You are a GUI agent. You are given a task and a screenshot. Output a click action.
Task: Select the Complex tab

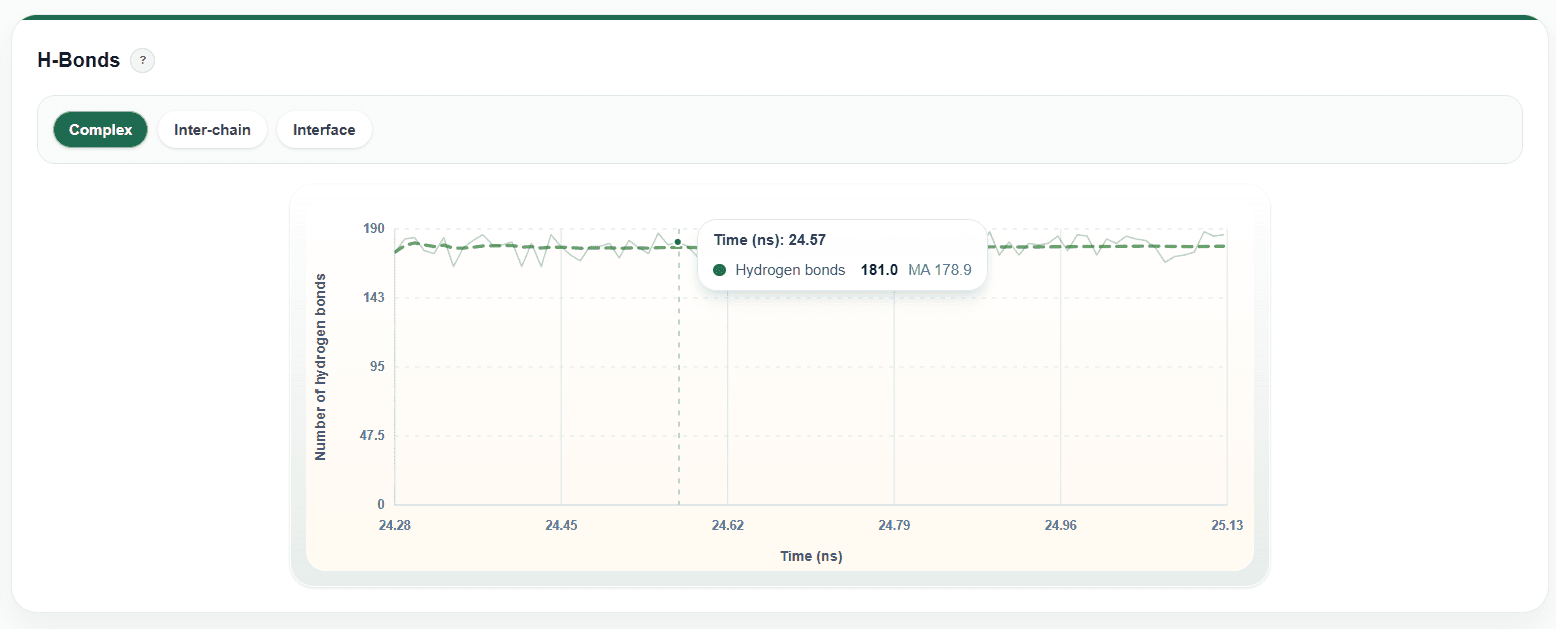[x=100, y=130]
